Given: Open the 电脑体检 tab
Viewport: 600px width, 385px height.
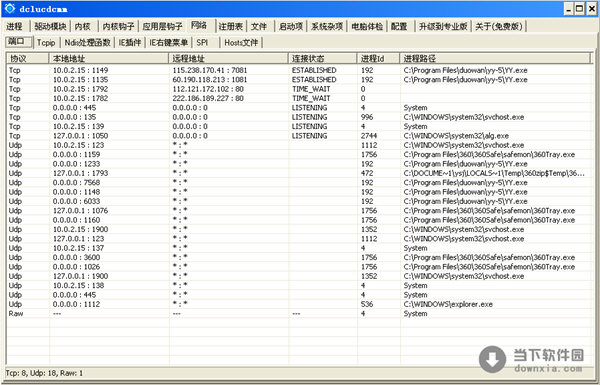Looking at the screenshot, I should click(367, 26).
